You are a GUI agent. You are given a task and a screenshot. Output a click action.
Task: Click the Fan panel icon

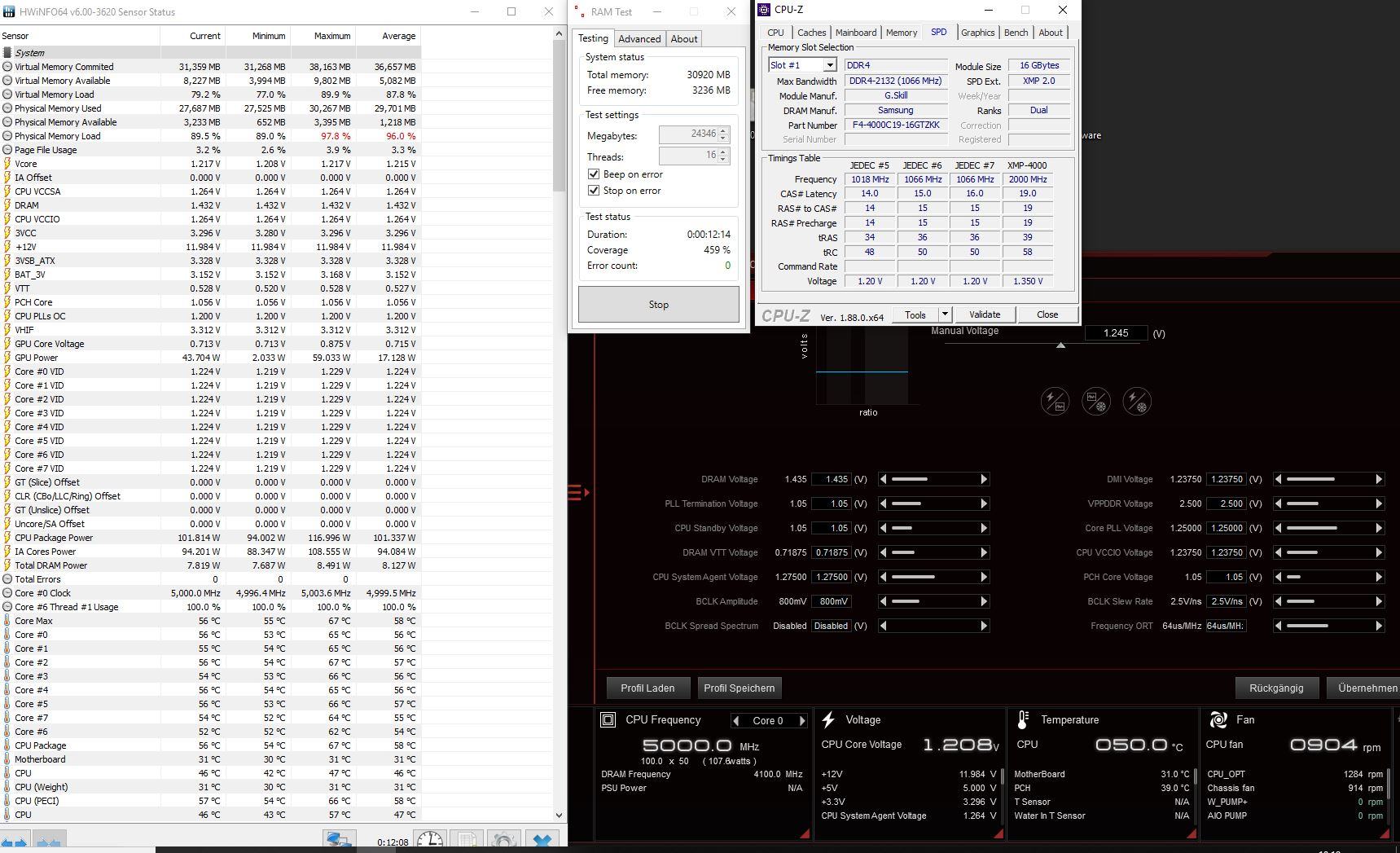click(1218, 720)
